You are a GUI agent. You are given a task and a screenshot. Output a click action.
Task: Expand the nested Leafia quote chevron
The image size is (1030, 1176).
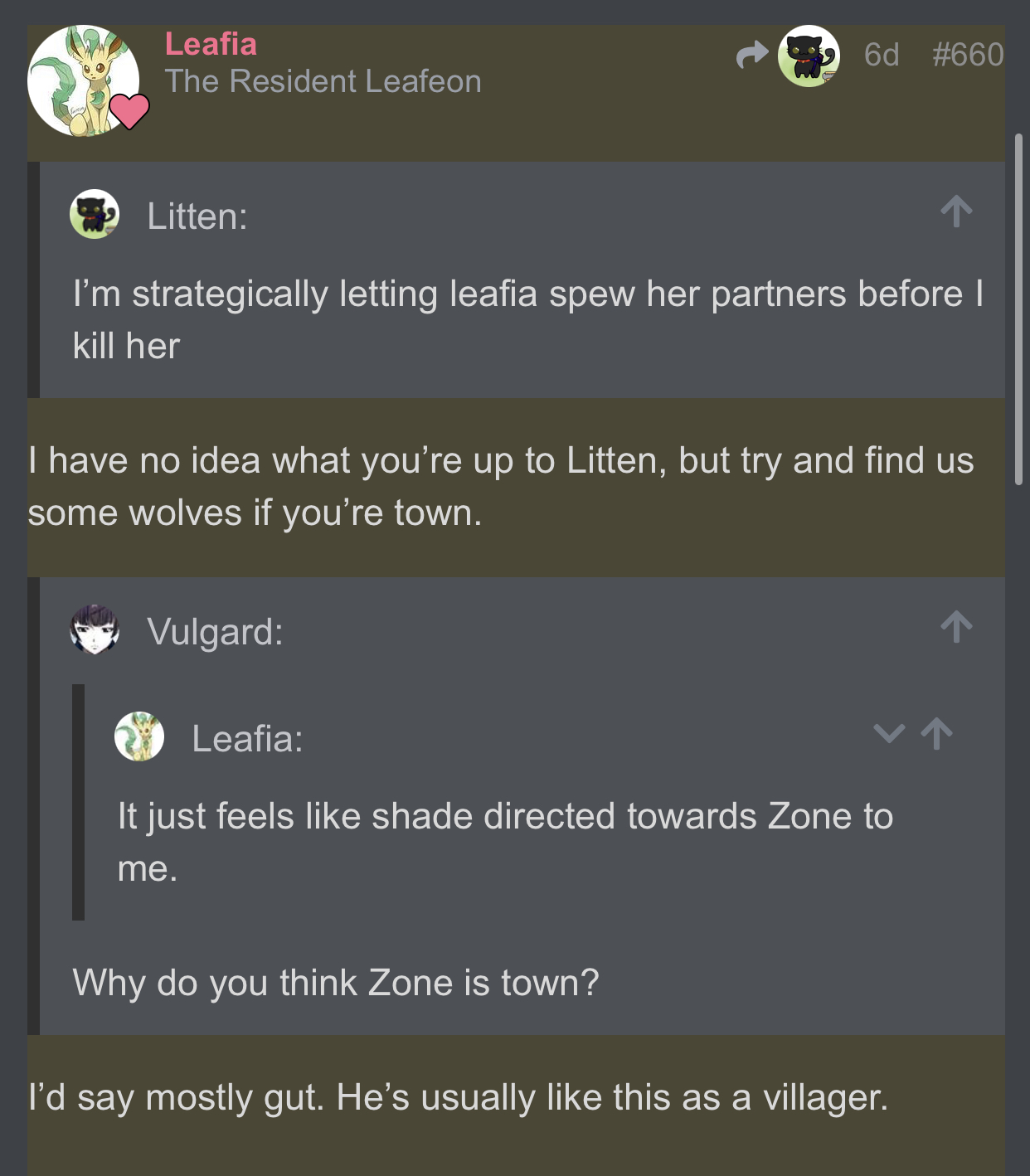pos(889,734)
